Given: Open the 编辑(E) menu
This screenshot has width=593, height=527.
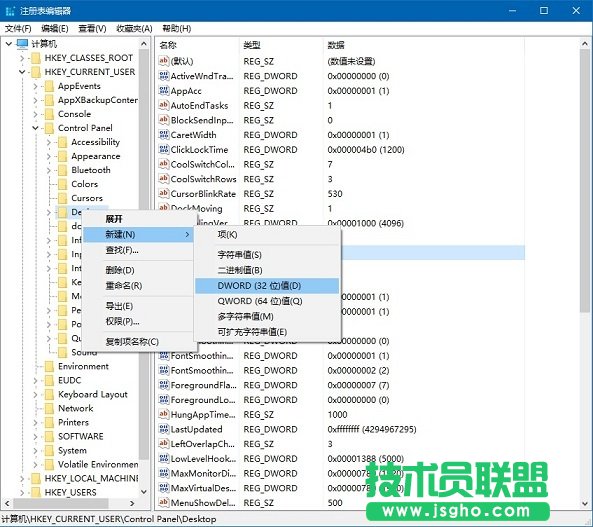Looking at the screenshot, I should click(55, 28).
